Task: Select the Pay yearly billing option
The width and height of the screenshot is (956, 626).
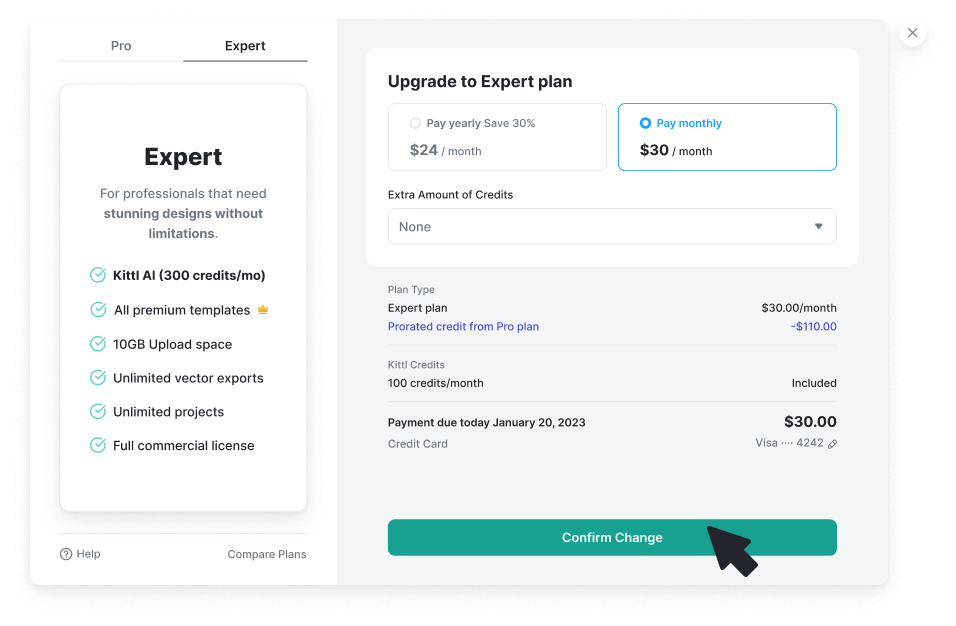Action: pyautogui.click(x=497, y=137)
